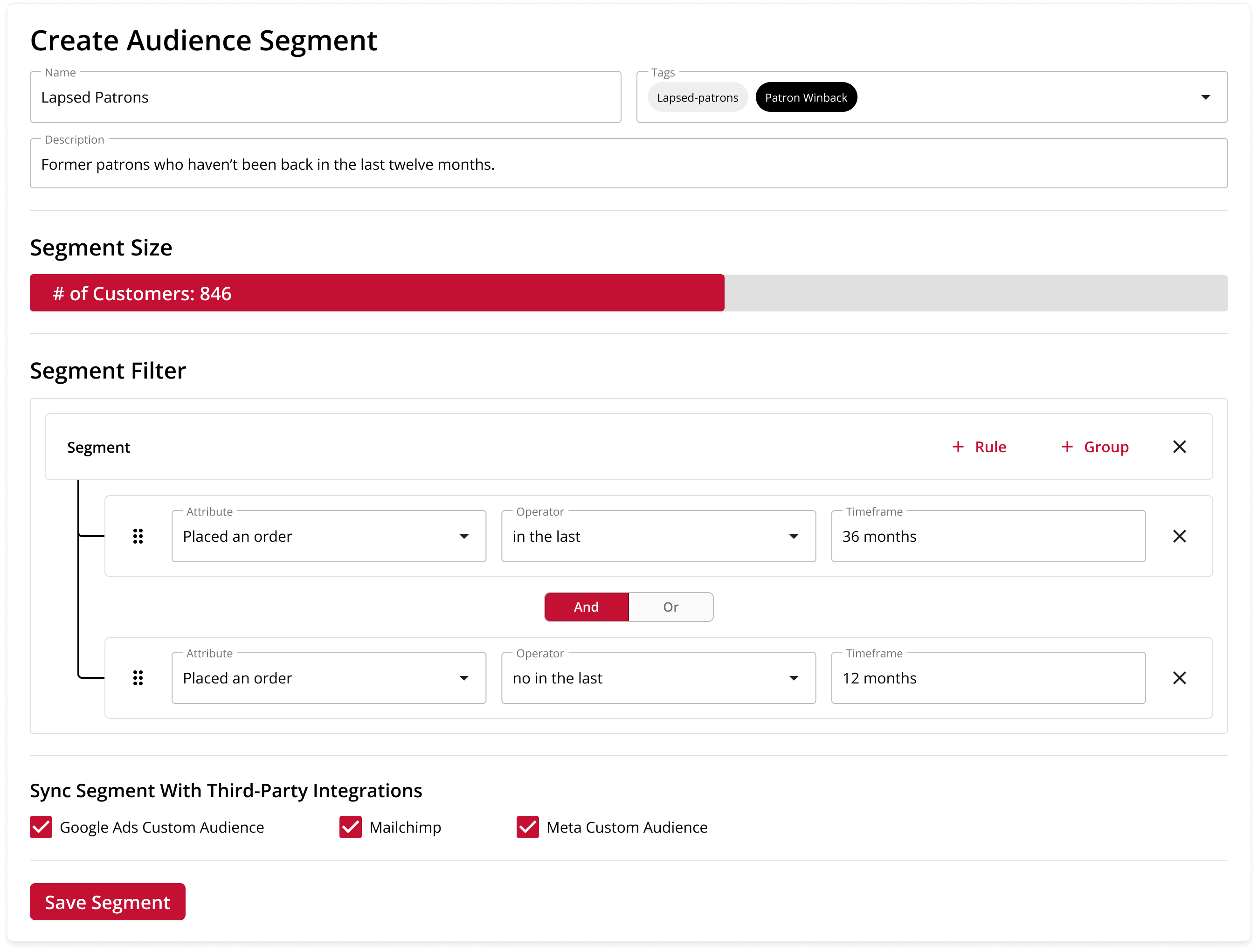This screenshot has height=952, width=1258.
Task: Uncheck Google Ads Custom Audience sync
Action: click(41, 828)
